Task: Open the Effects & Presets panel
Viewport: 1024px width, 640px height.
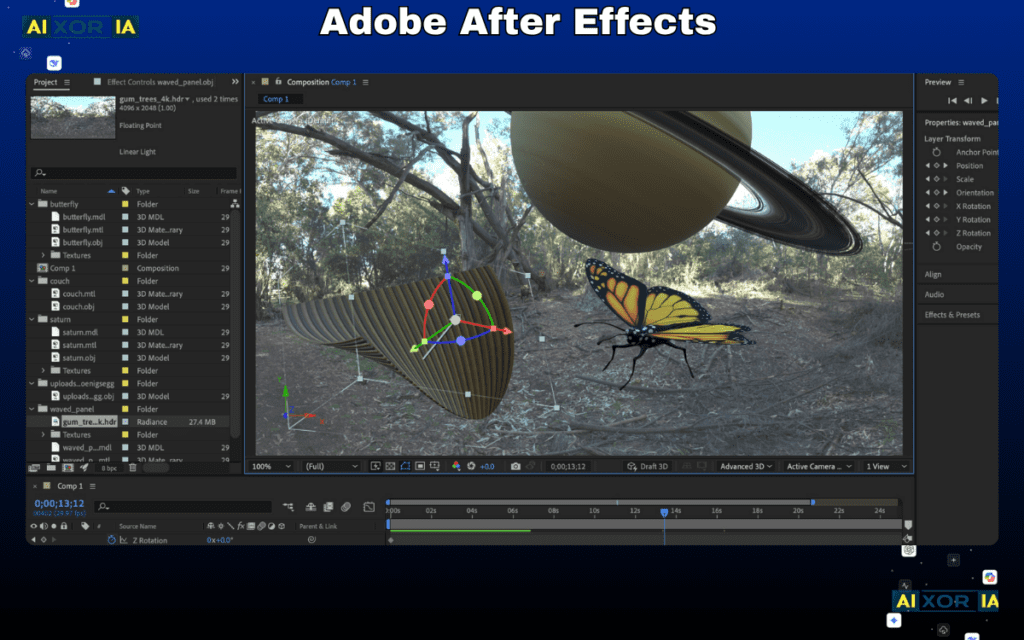Action: 950,315
